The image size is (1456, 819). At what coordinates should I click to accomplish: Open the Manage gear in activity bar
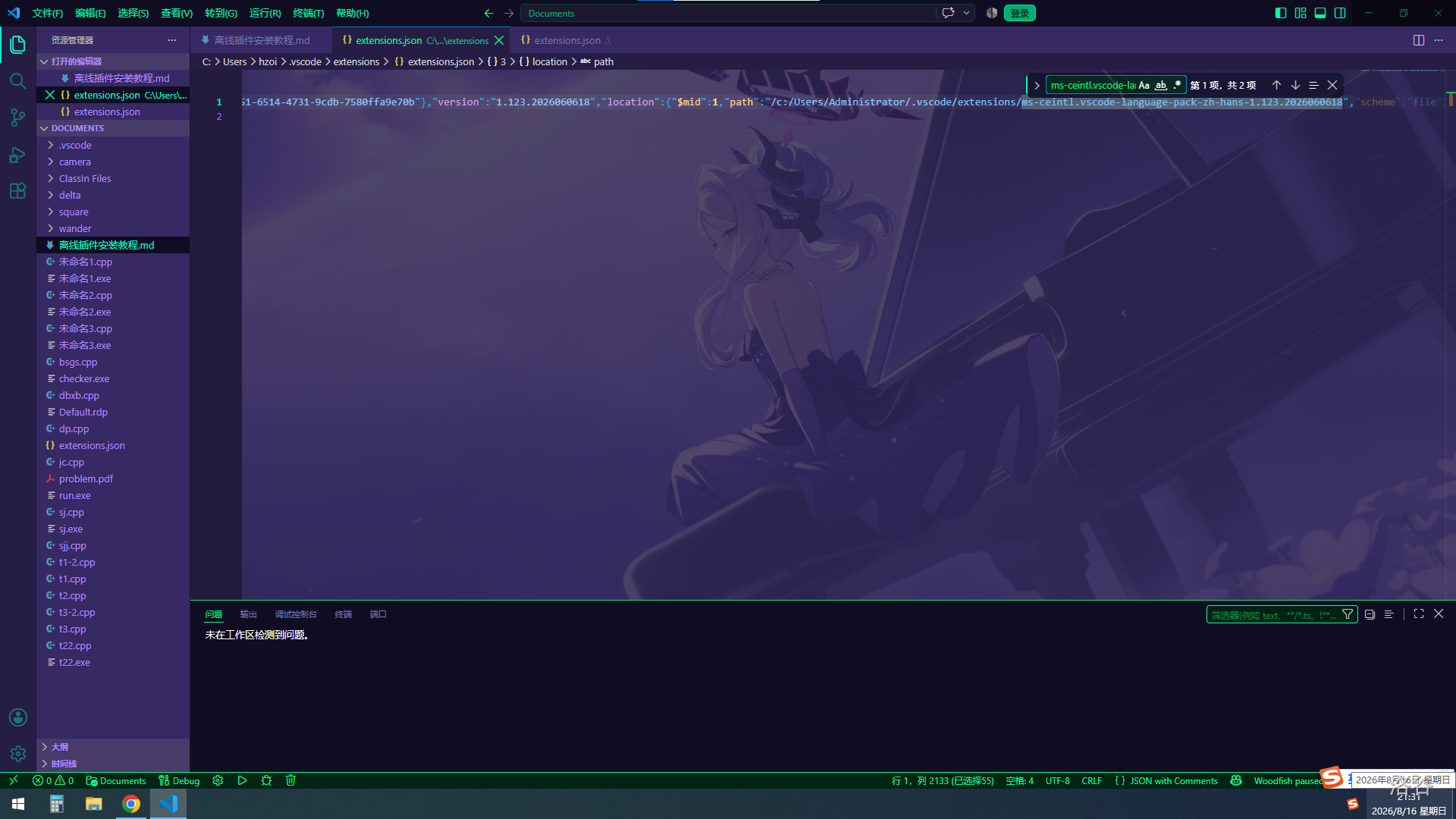coord(18,754)
